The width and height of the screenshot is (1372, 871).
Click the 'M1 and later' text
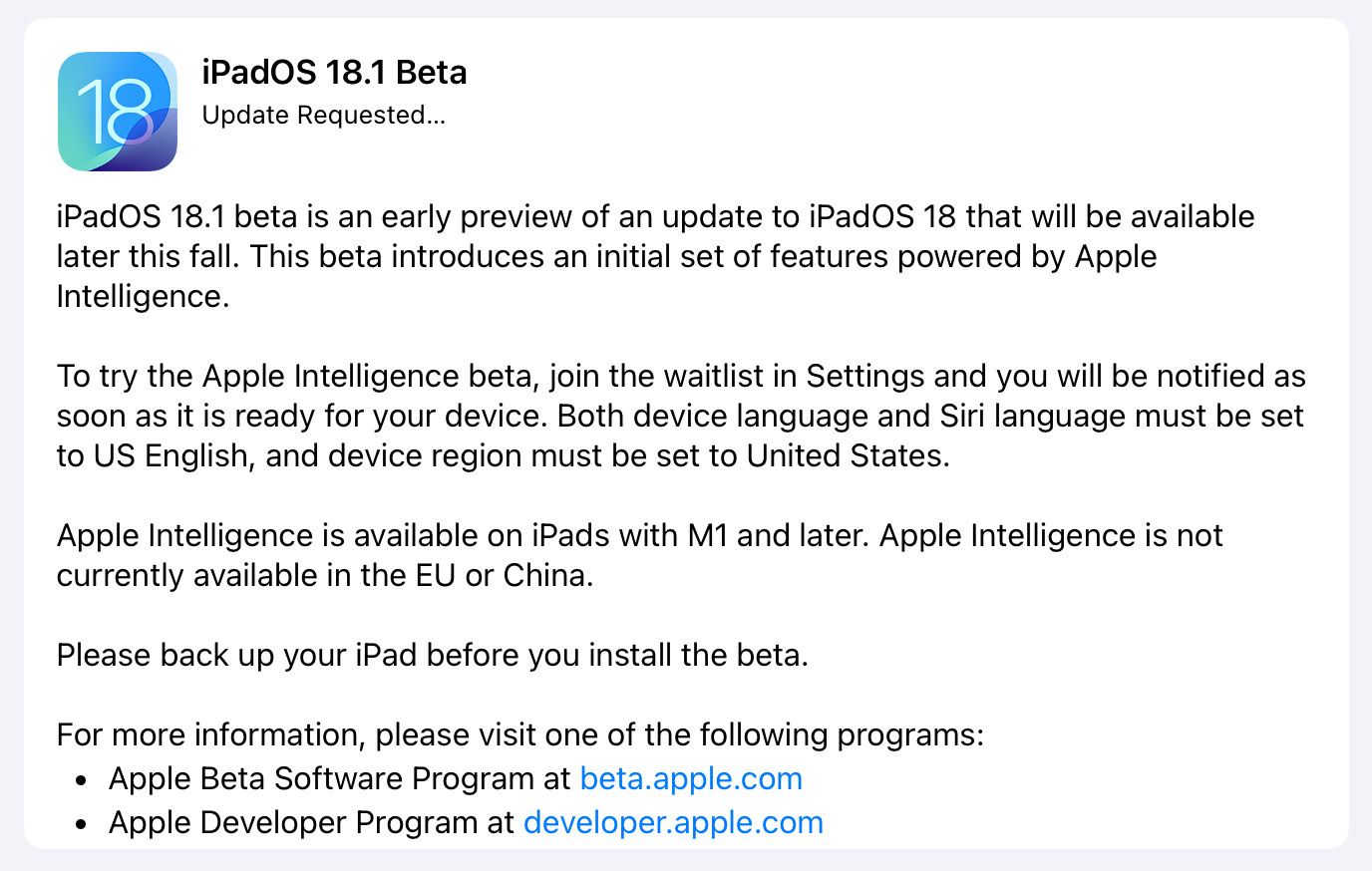[779, 535]
